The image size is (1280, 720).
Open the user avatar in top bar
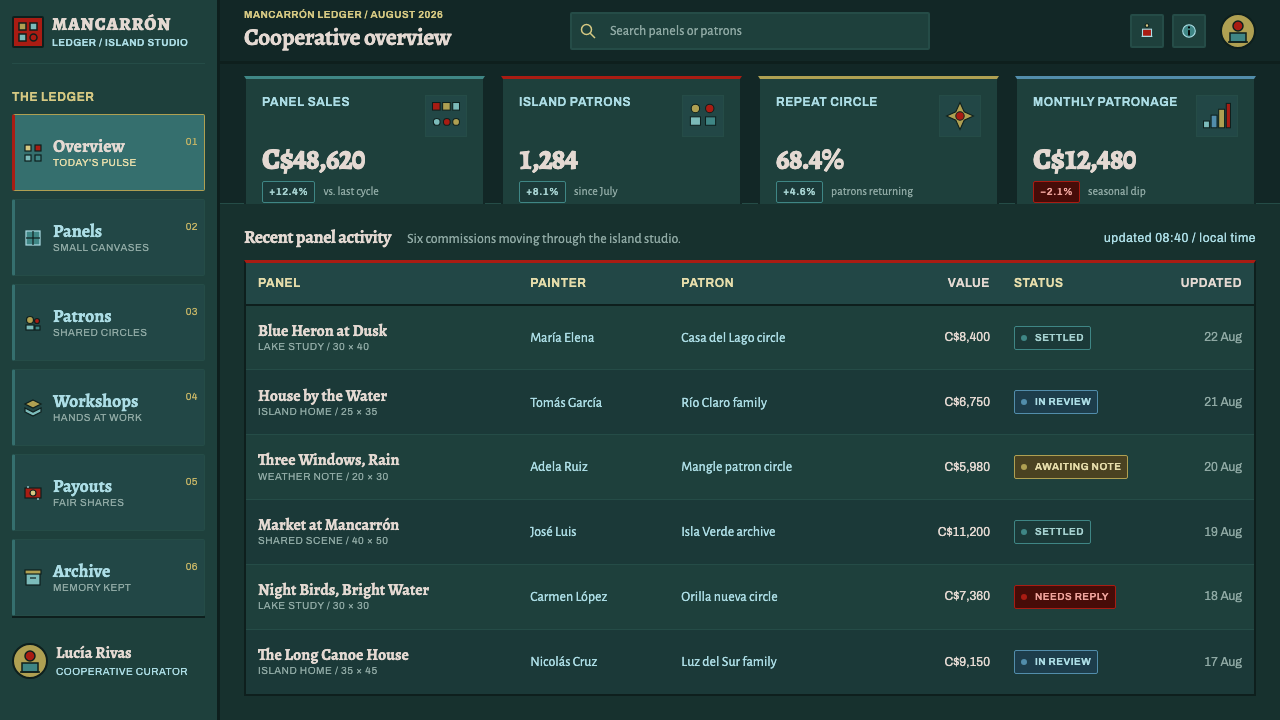1238,31
